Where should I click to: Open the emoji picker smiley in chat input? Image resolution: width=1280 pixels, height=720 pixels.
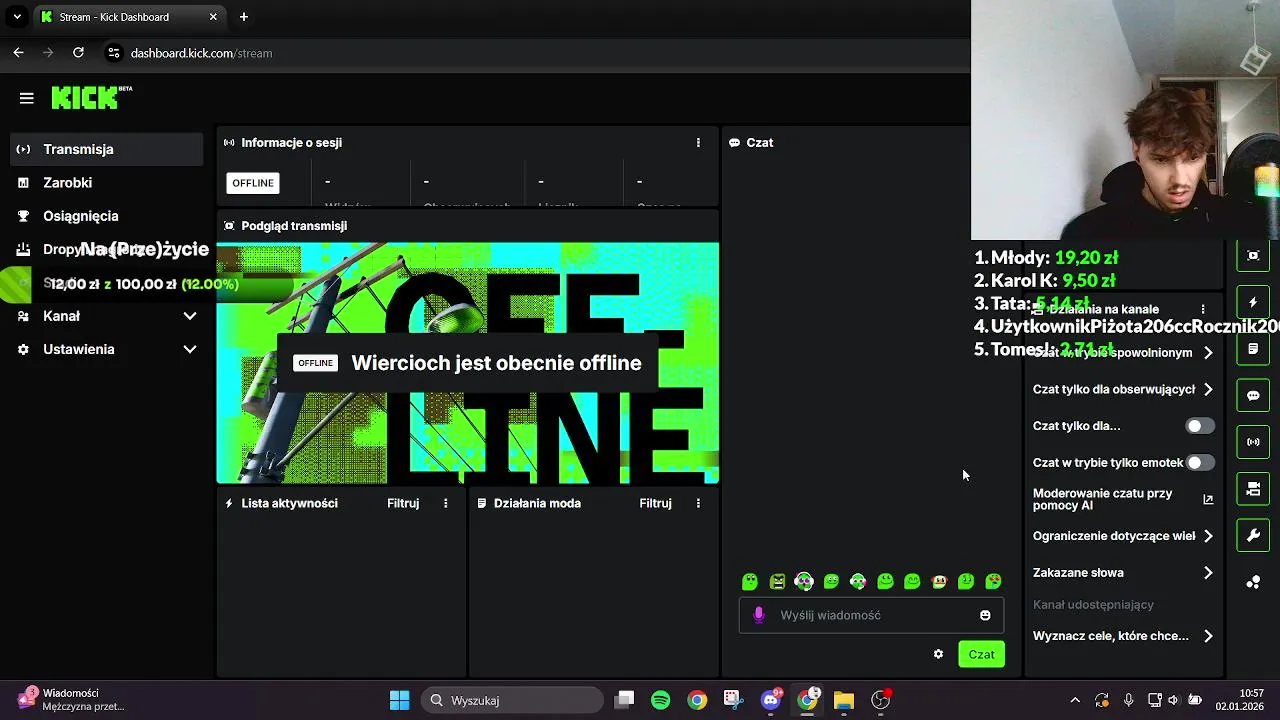[x=985, y=615]
